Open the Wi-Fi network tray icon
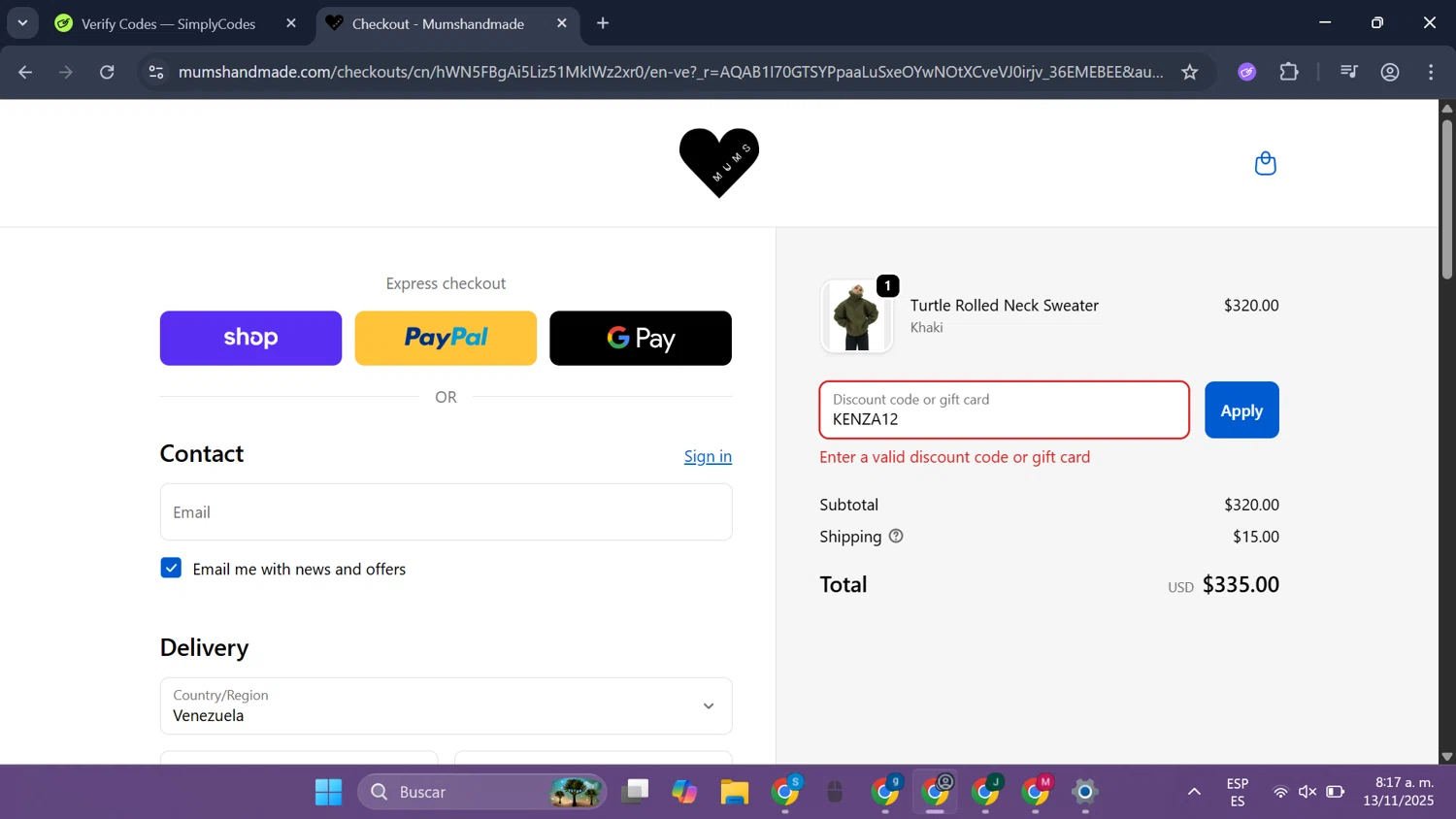Screen dimensions: 1456x819 [x=1280, y=792]
